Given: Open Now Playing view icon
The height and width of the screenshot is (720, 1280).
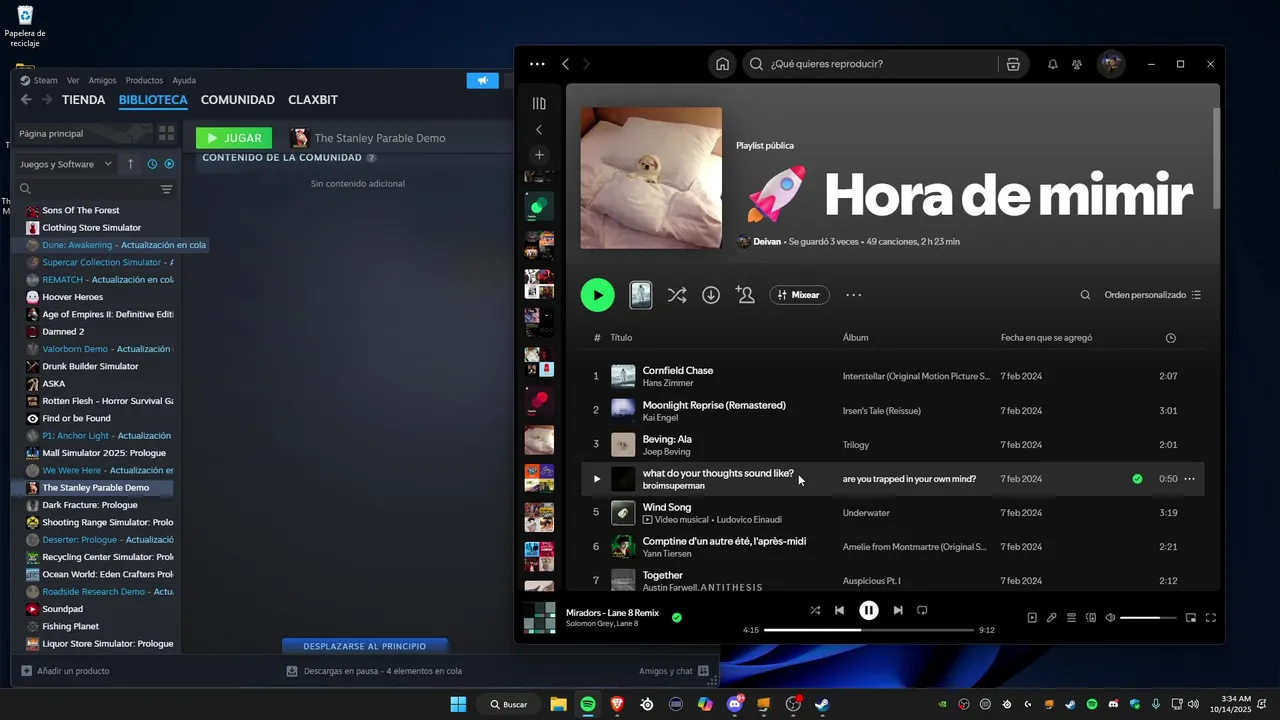Looking at the screenshot, I should (1032, 618).
